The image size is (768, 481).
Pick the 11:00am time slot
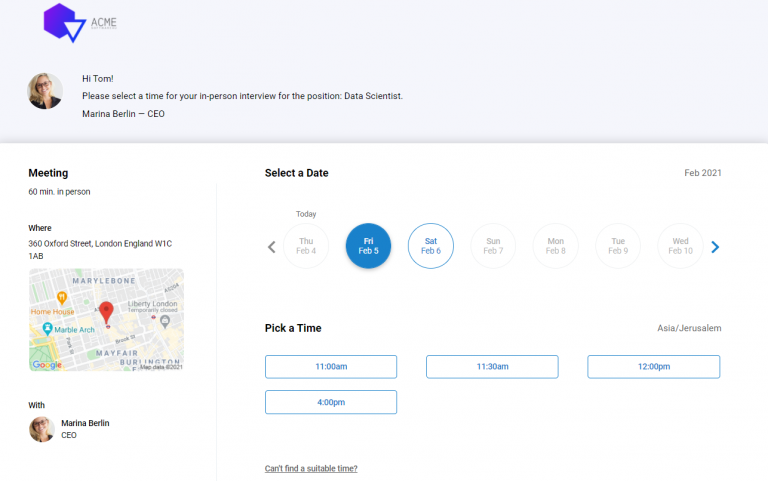[x=331, y=367]
